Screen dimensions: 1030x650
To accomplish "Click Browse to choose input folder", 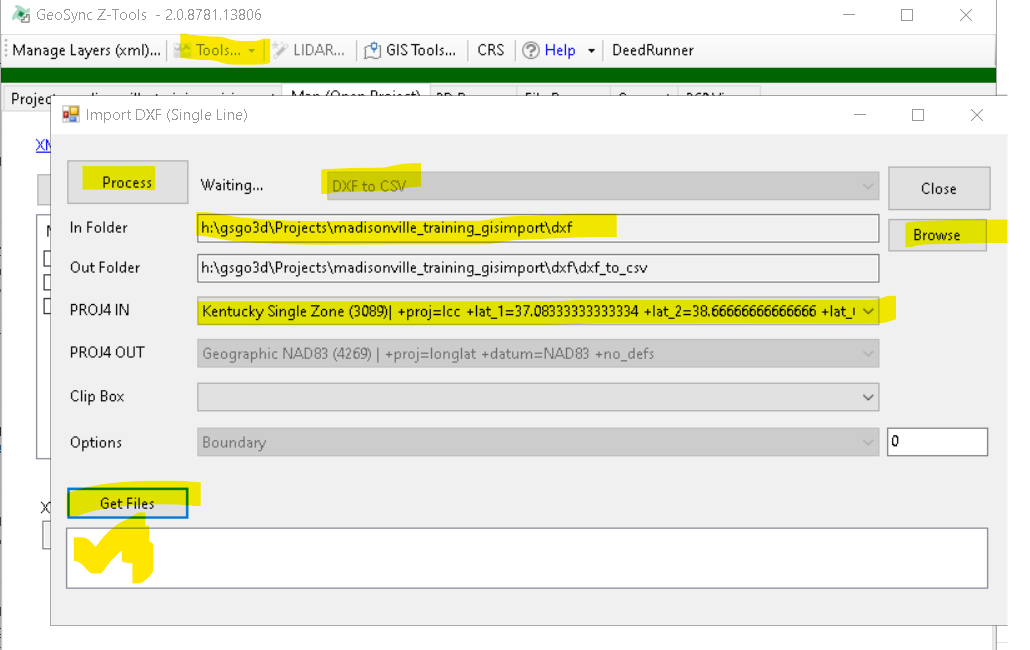I will coord(937,235).
